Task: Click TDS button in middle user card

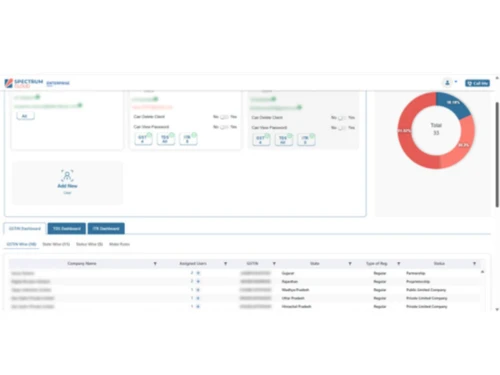Action: 166,139
